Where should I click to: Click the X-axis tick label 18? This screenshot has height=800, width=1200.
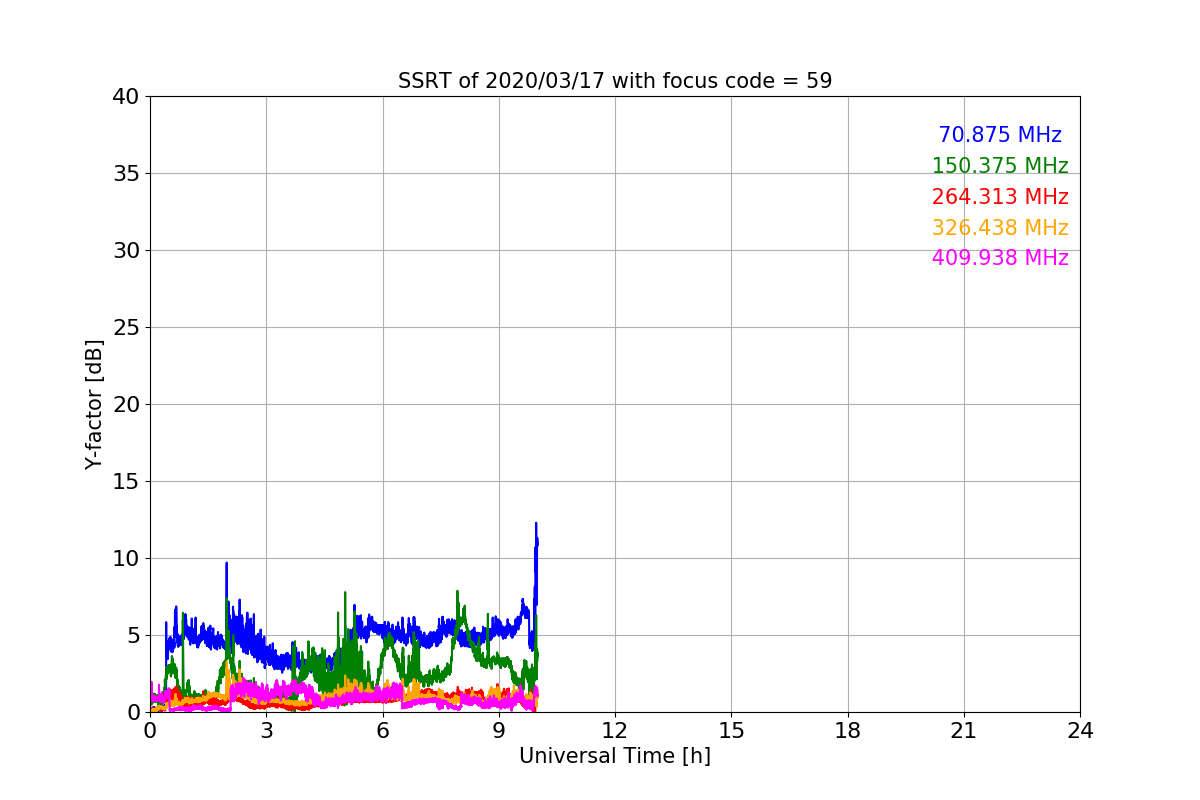tap(848, 731)
